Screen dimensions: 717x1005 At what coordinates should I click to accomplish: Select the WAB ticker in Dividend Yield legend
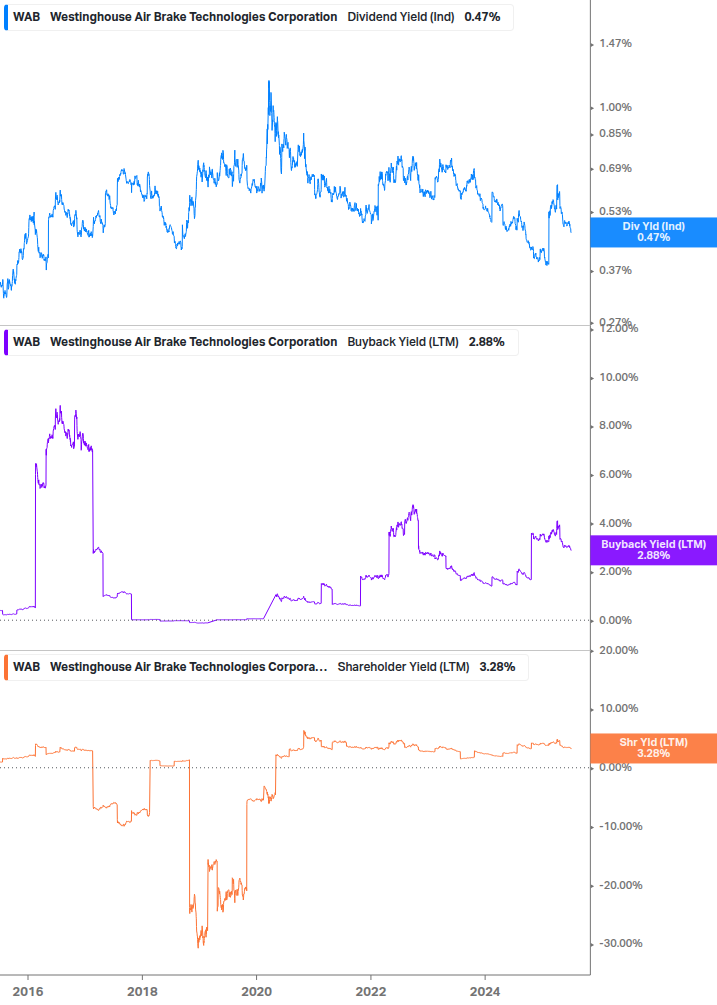pos(26,17)
